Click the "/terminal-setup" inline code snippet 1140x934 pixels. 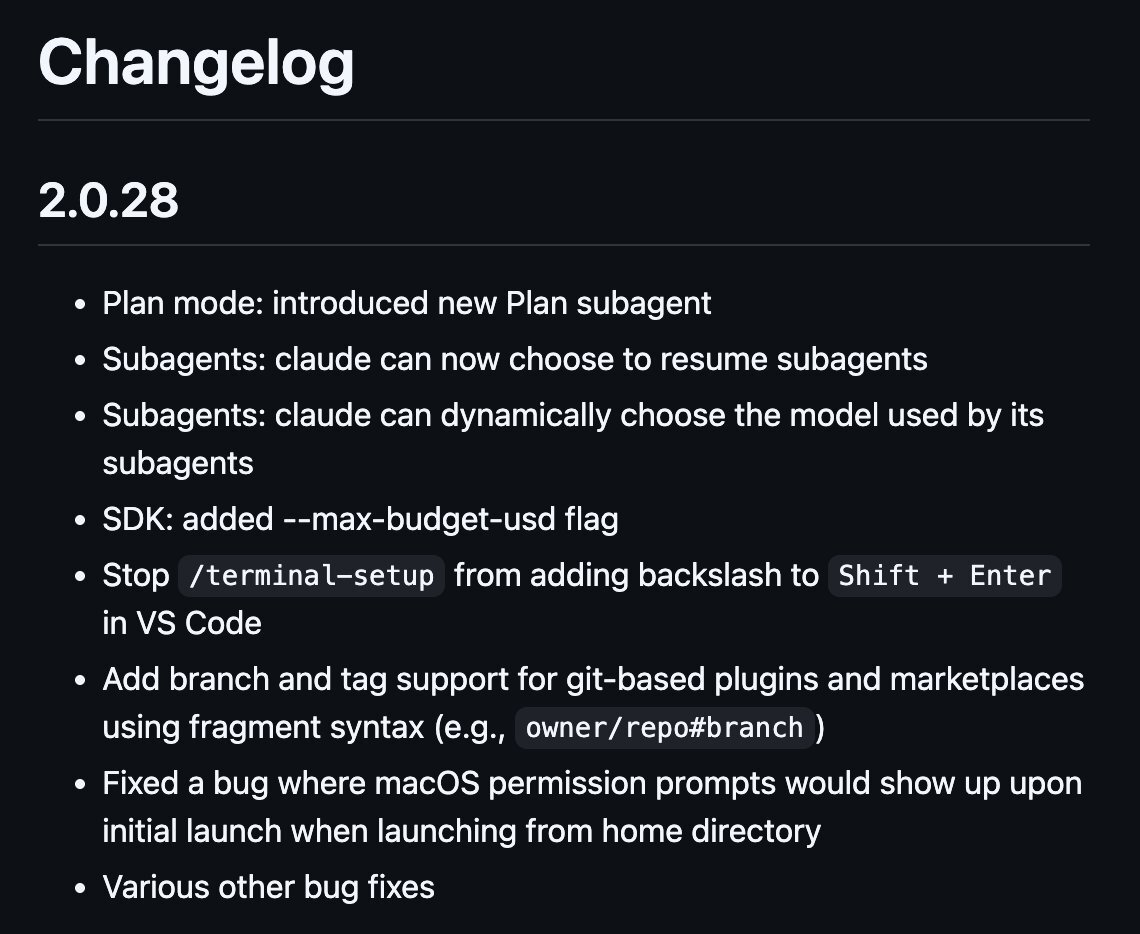point(311,576)
